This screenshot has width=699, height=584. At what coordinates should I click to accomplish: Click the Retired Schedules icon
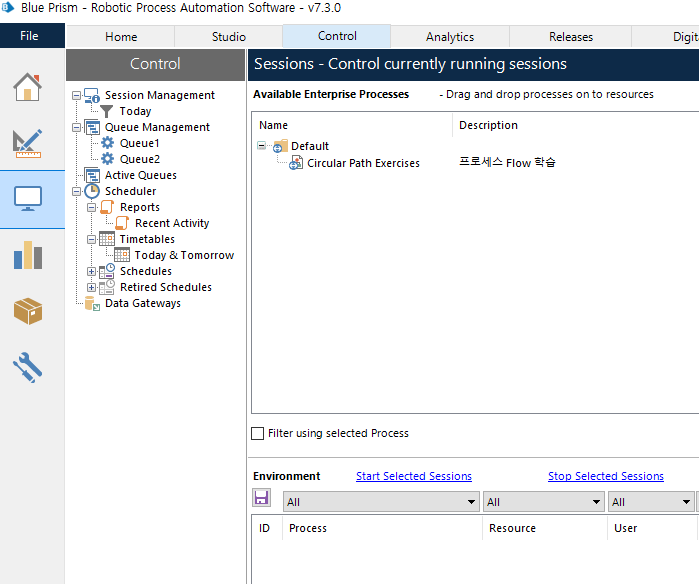coord(107,287)
